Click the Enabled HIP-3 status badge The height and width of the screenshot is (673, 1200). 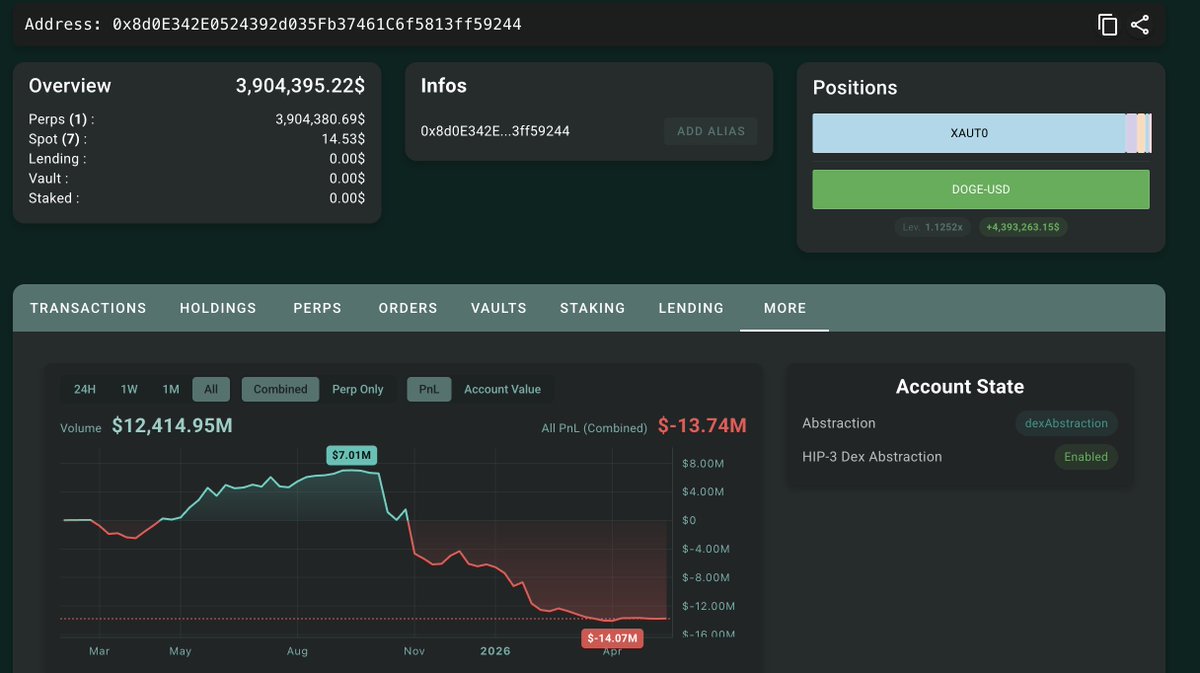pos(1085,457)
